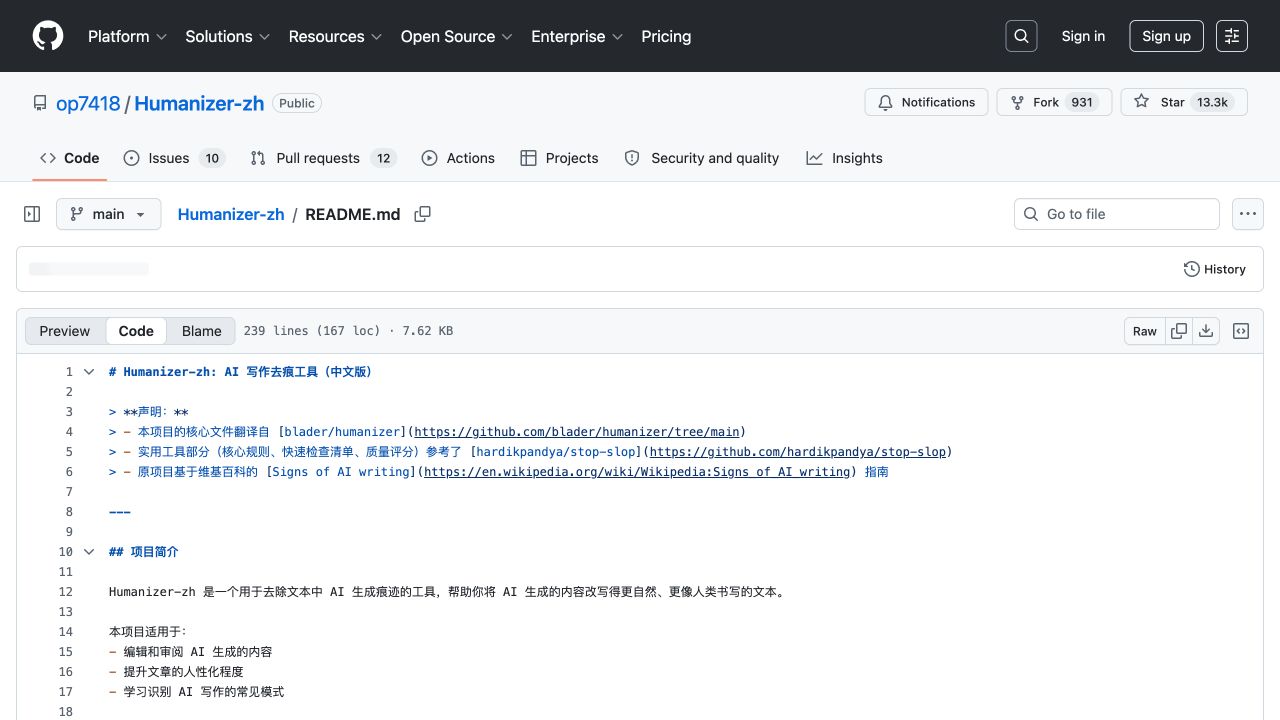Open hardikpandya/stop-slop URL in line 5

797,452
